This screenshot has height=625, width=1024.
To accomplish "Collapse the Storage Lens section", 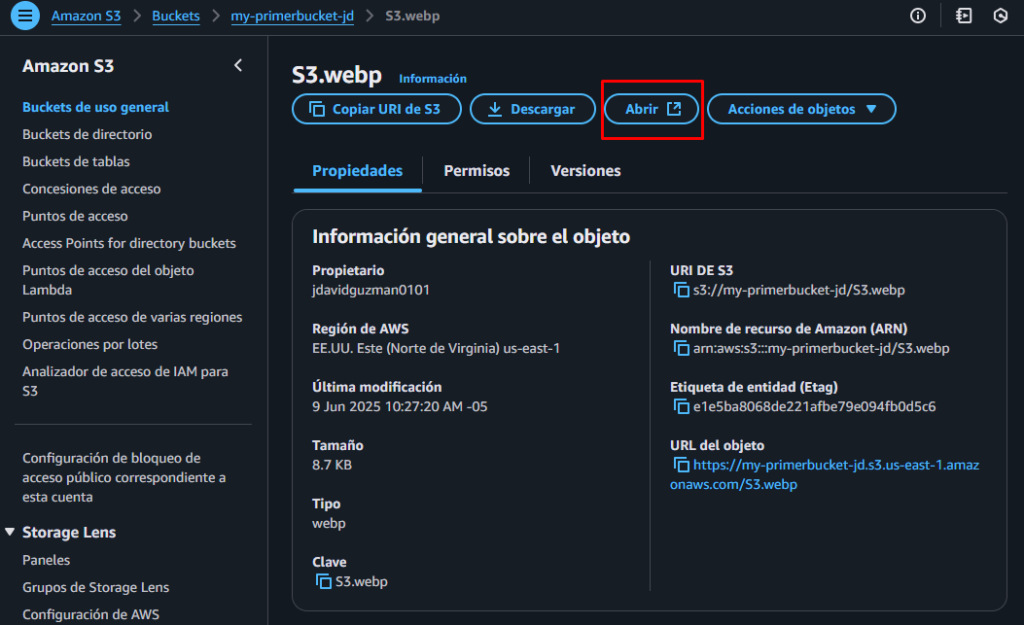I will pyautogui.click(x=10, y=532).
